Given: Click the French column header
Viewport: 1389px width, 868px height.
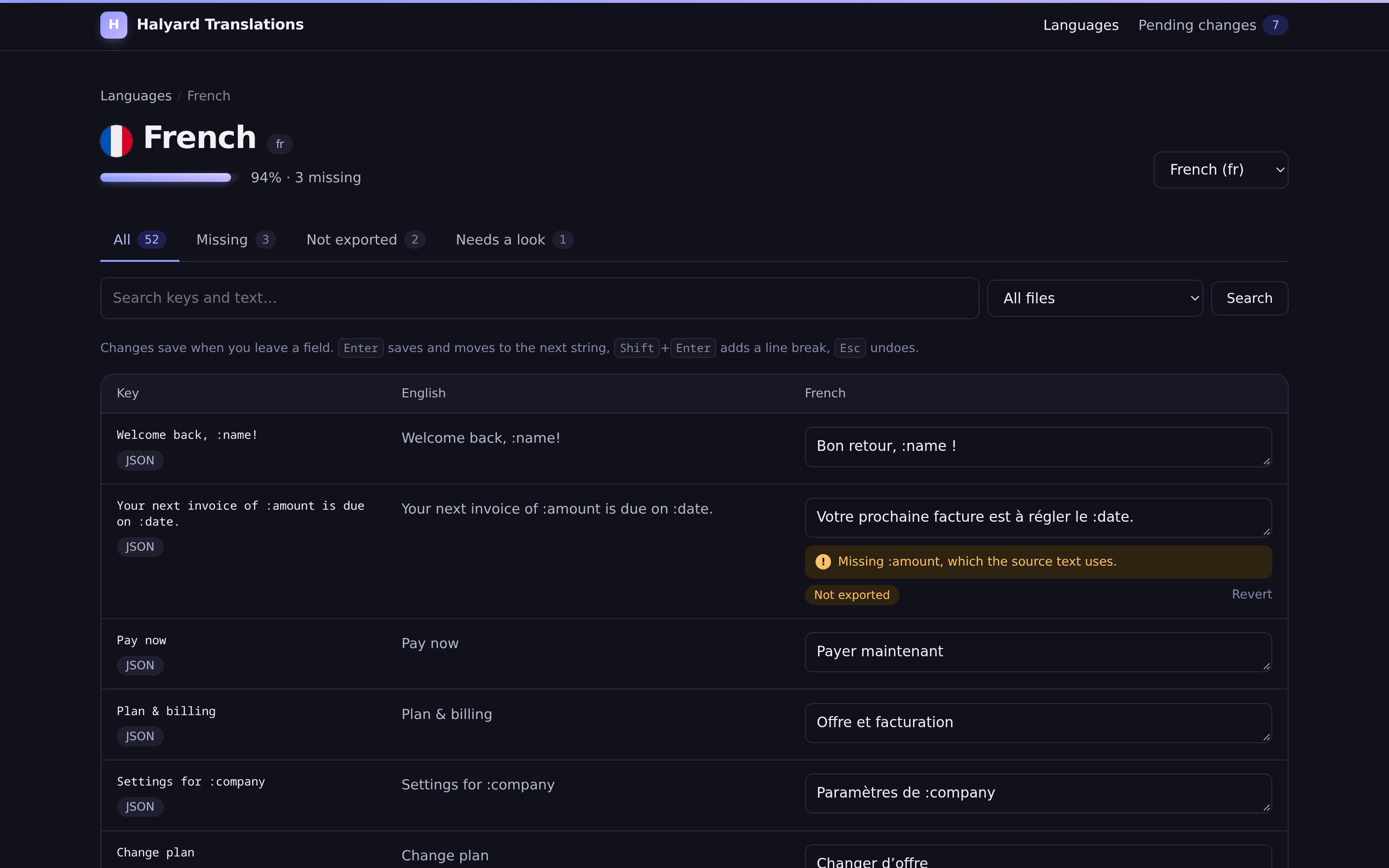Looking at the screenshot, I should 825,393.
